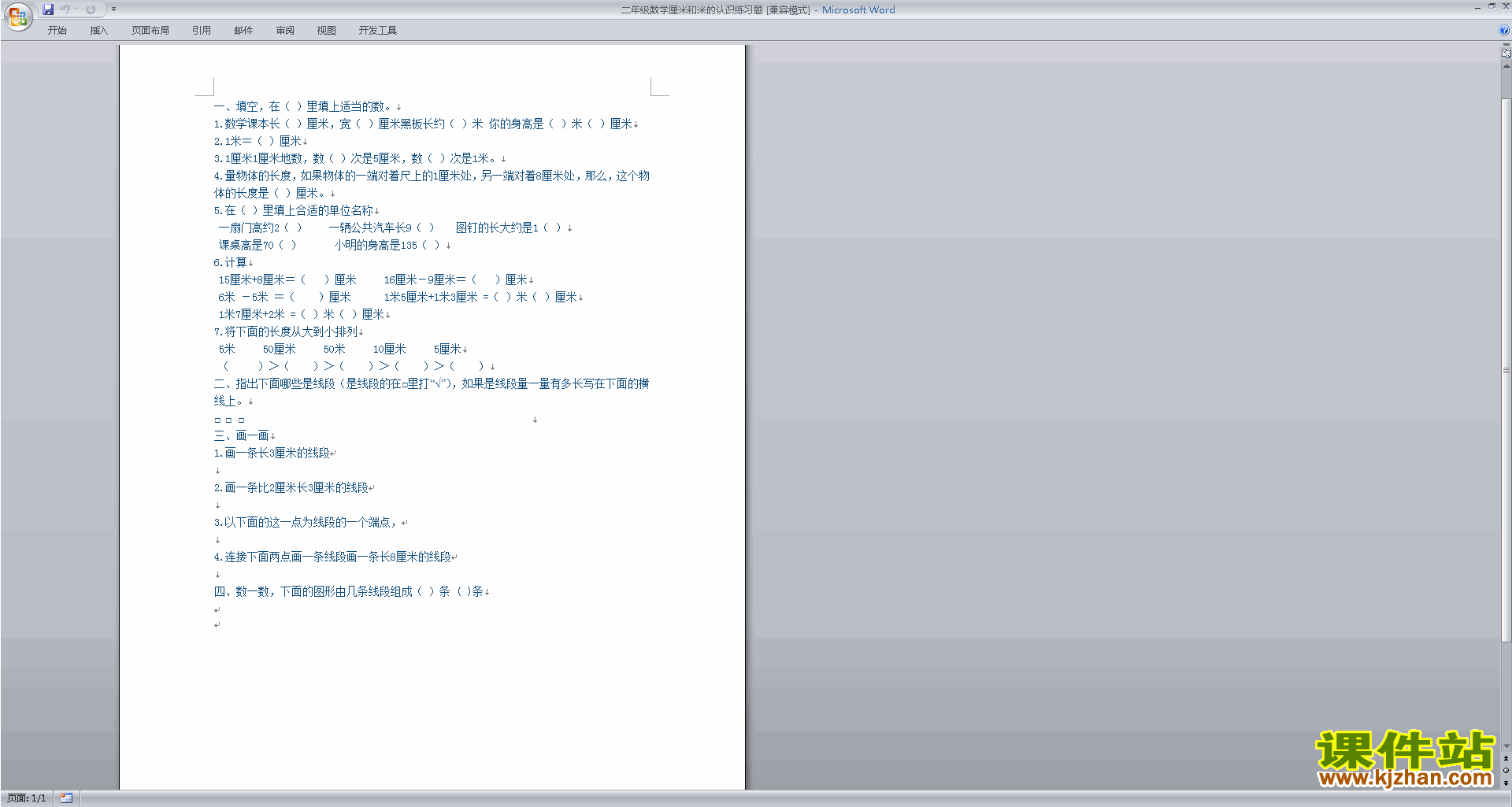
Task: Select the 审阅 ribbon tab
Action: coord(285,31)
